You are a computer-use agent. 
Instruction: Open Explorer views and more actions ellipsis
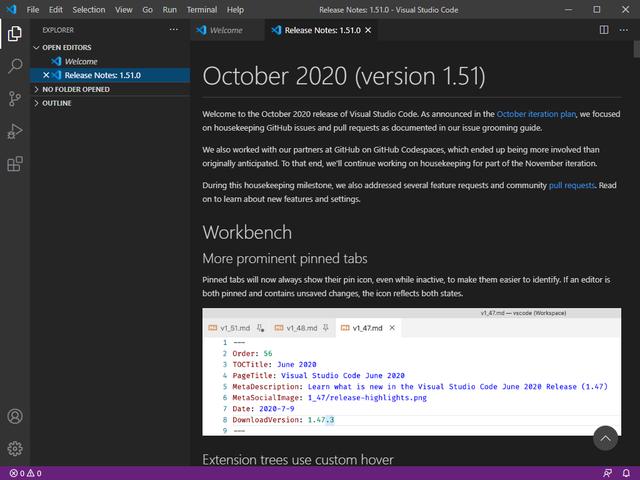173,29
